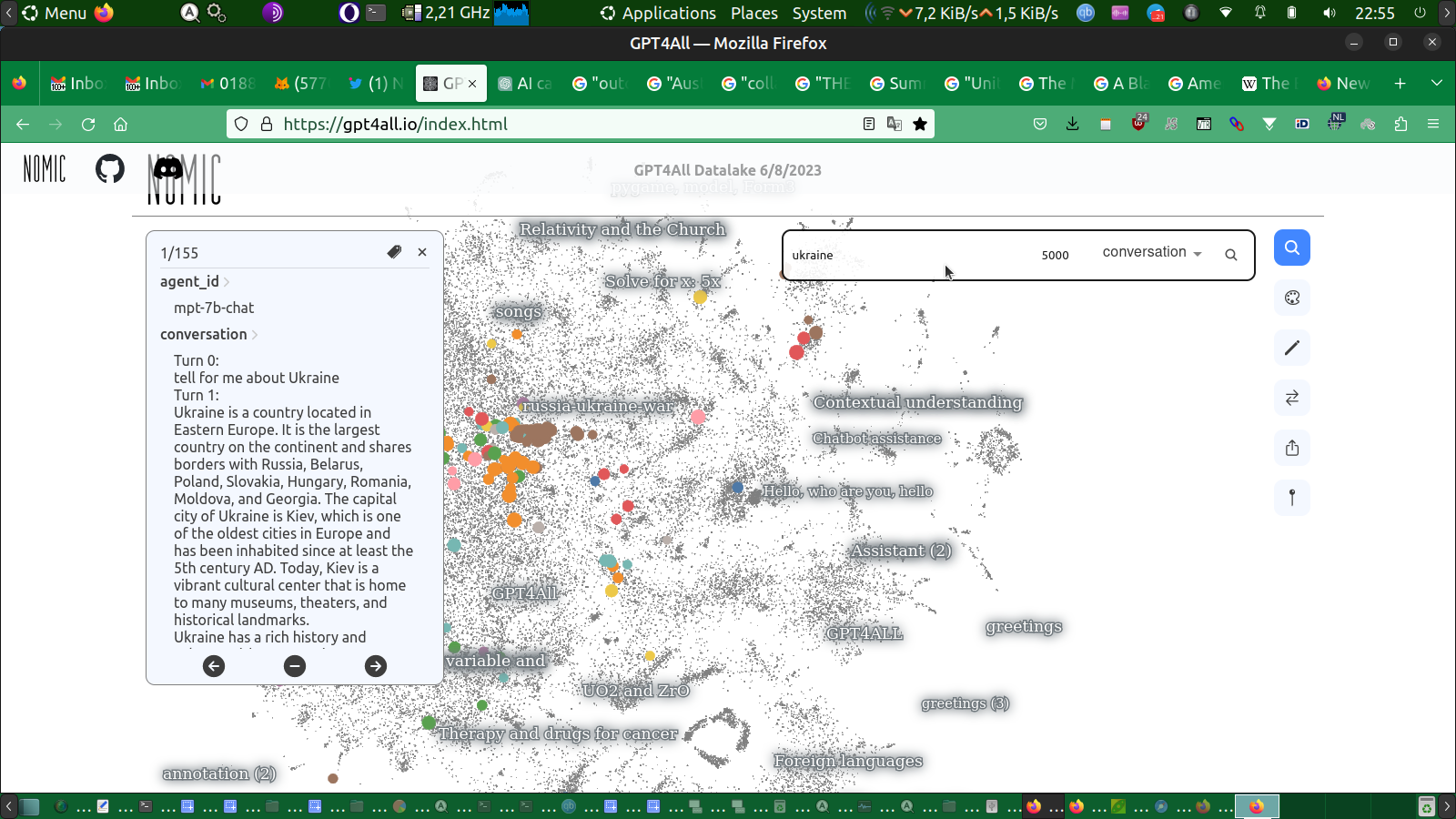Open the Discord icon link
Screen dimensions: 1456x819
[x=167, y=168]
